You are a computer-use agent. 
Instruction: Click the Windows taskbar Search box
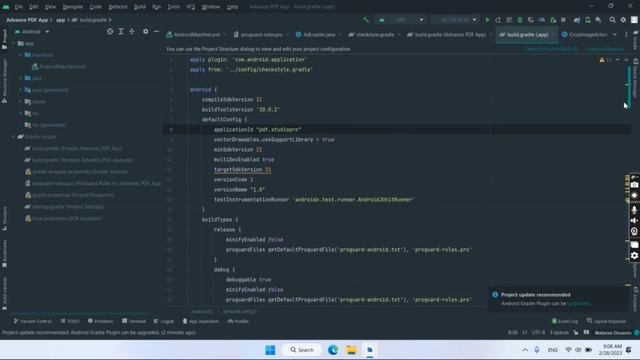[x=301, y=350]
